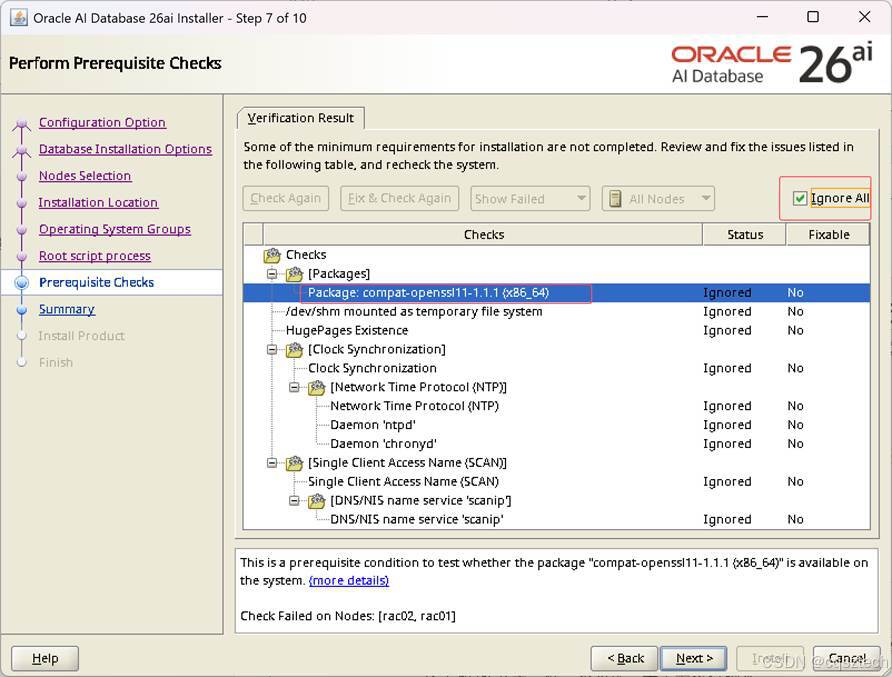Toggle the Ignore All checkbox

point(799,198)
